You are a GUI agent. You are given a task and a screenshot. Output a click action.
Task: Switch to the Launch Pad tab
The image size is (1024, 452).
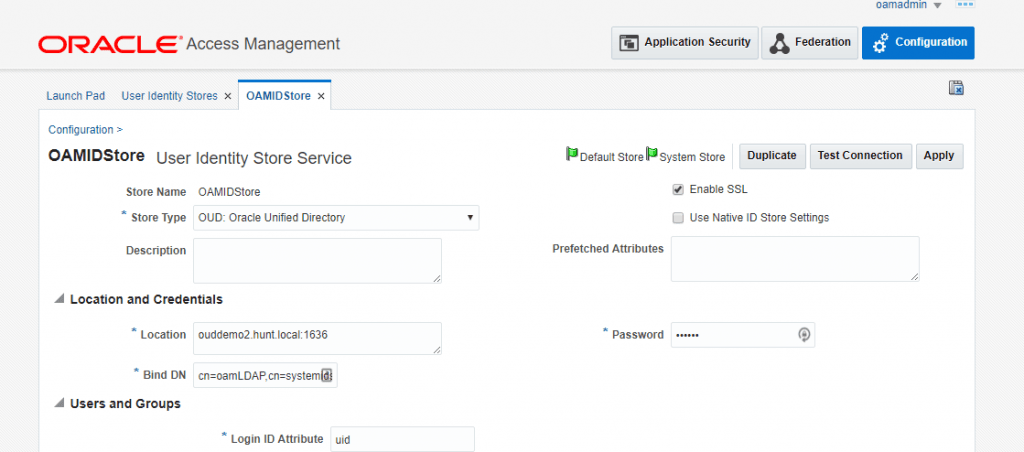pyautogui.click(x=75, y=96)
